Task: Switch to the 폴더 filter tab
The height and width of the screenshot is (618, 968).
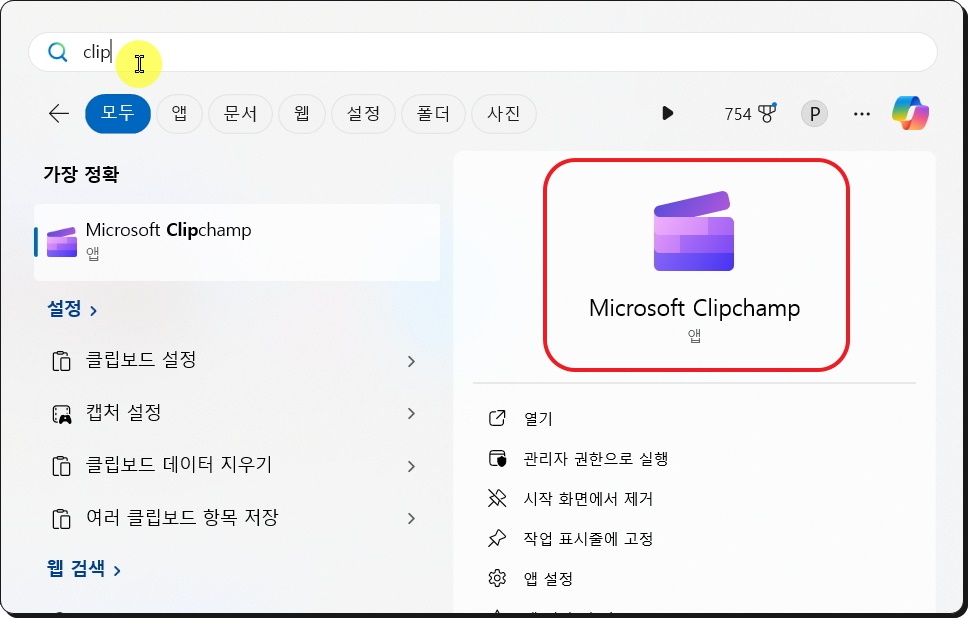Action: point(433,114)
